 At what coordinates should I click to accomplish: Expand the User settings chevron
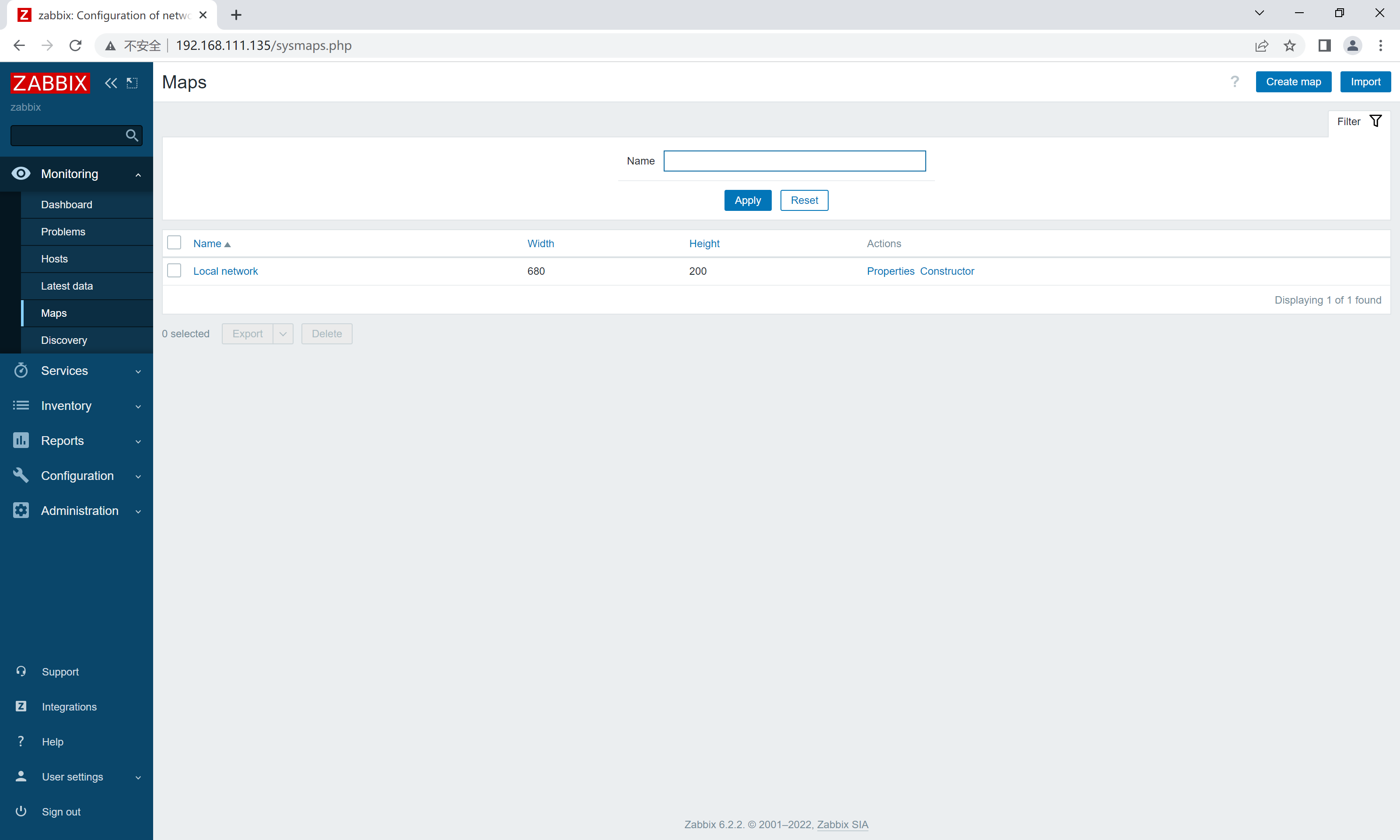pos(138,778)
